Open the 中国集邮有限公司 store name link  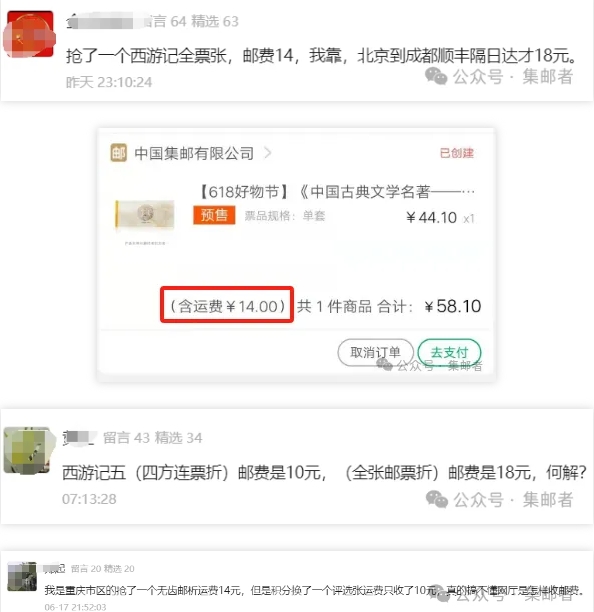pyautogui.click(x=194, y=153)
